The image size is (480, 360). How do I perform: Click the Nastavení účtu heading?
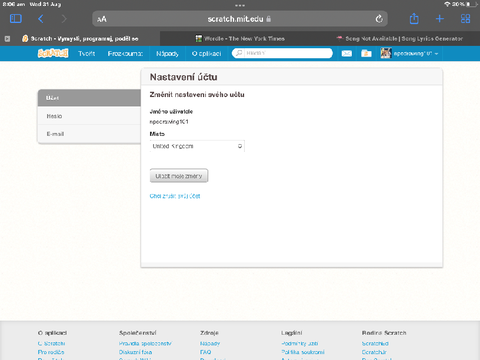tap(184, 77)
